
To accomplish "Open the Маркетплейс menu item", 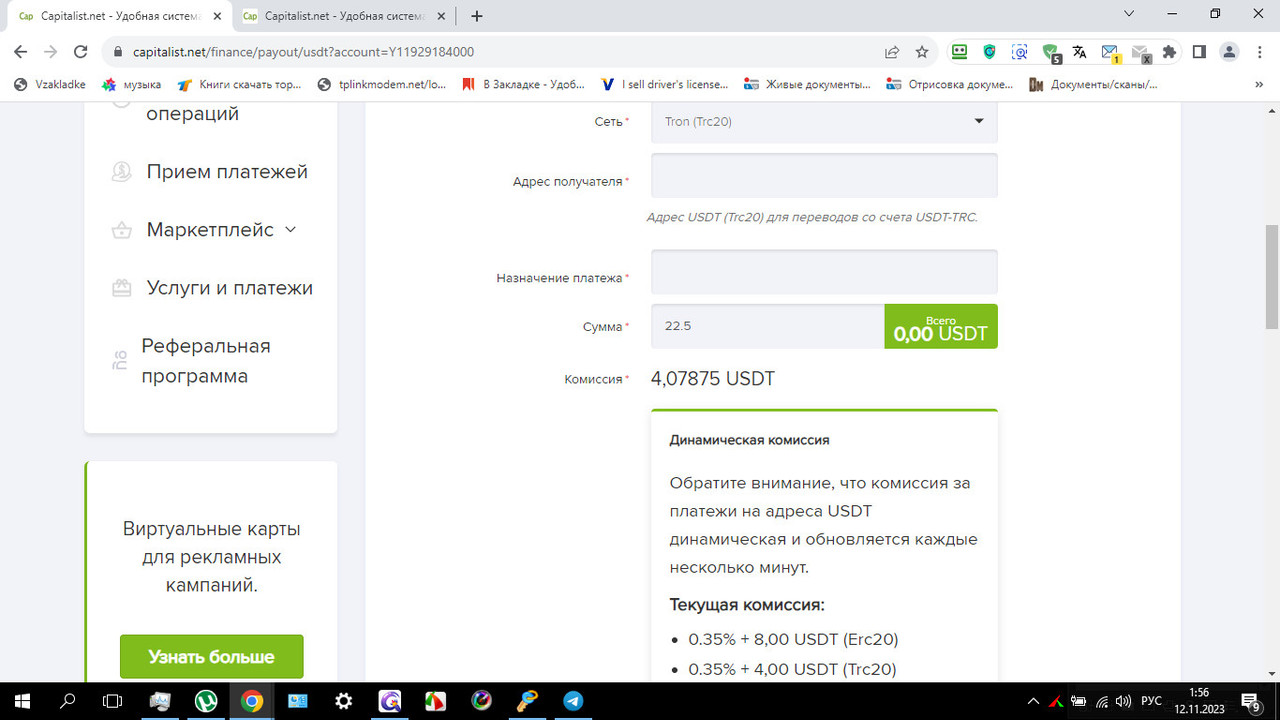I will pyautogui.click(x=210, y=230).
